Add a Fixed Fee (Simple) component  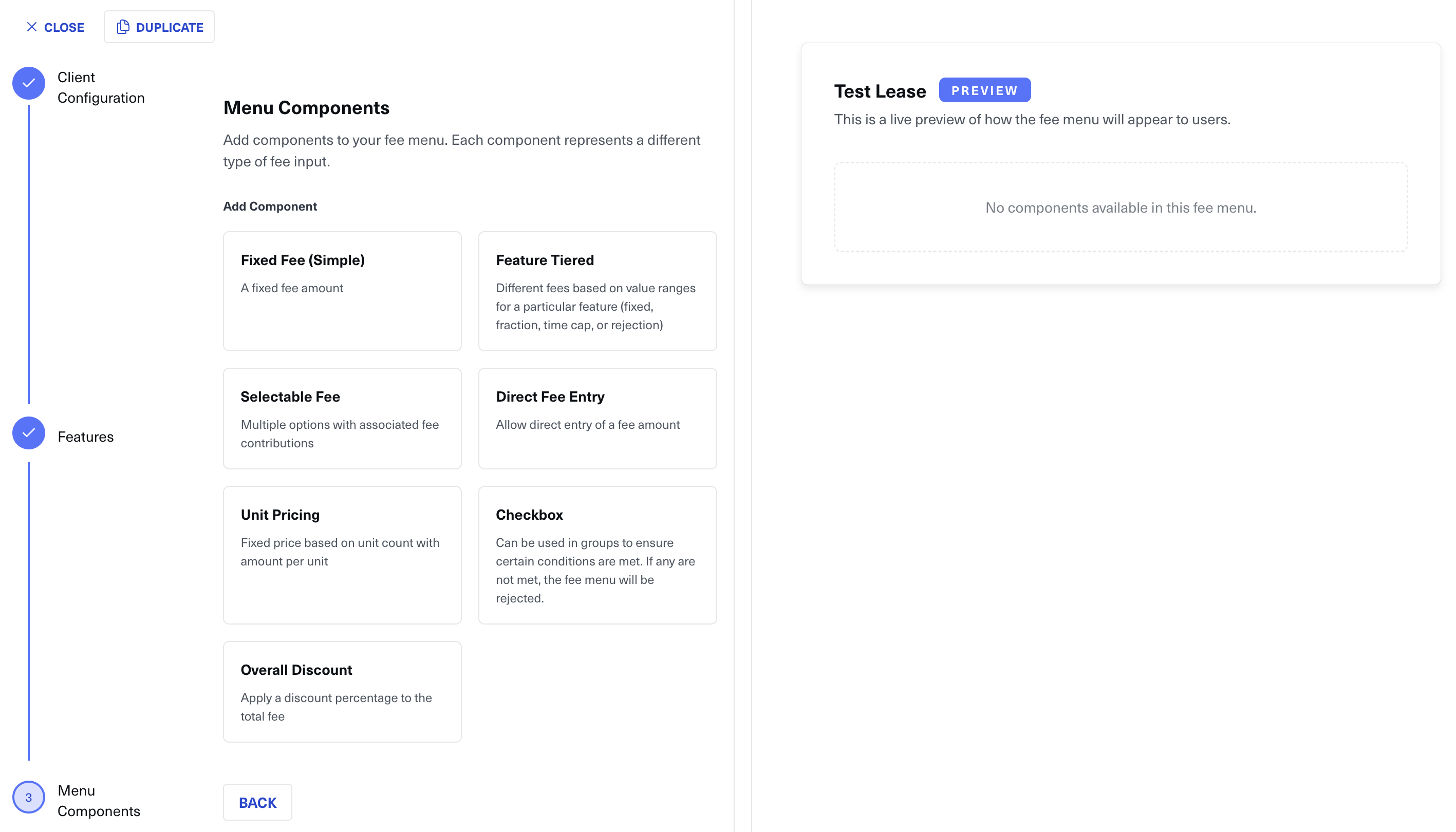point(342,291)
